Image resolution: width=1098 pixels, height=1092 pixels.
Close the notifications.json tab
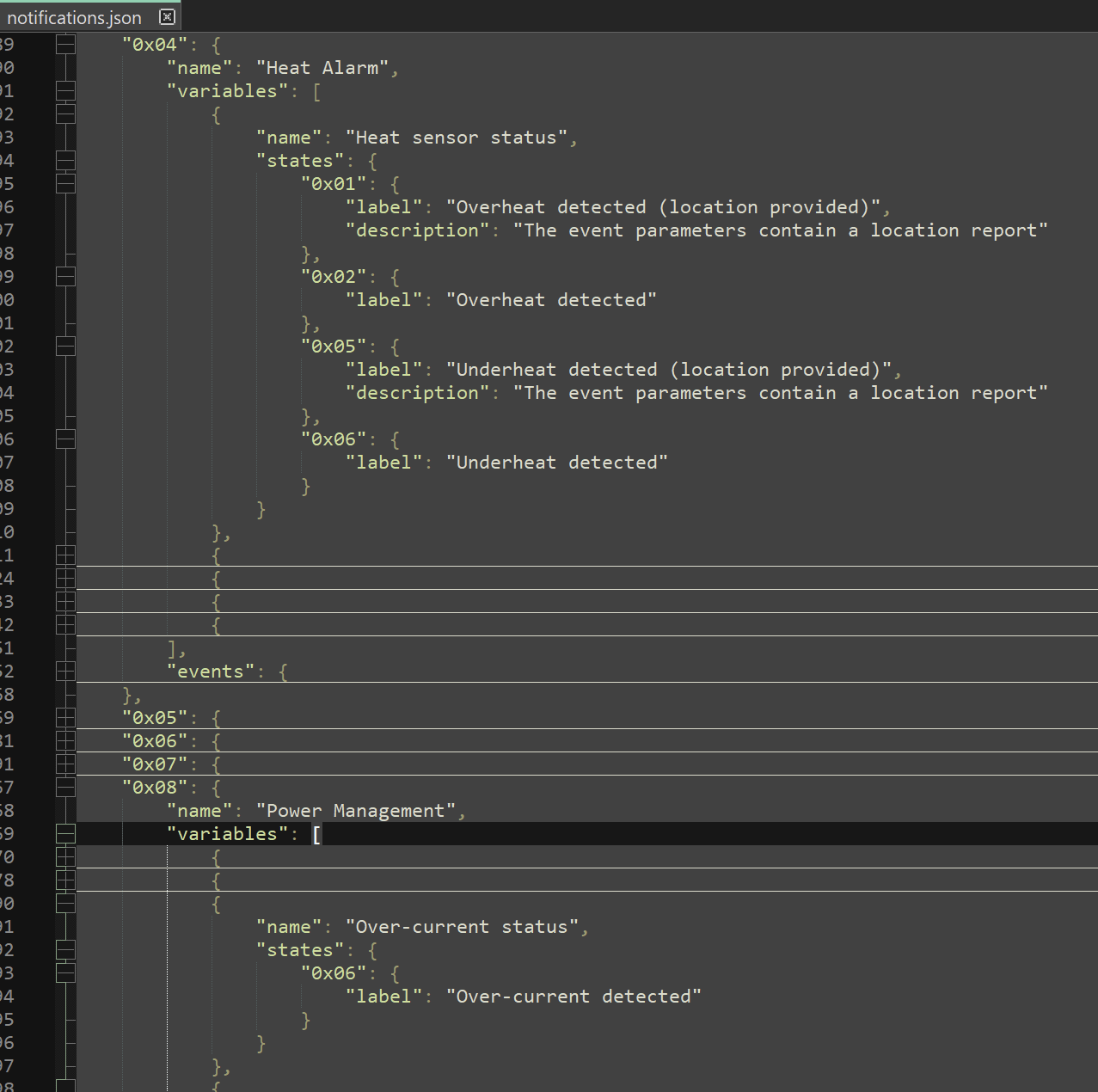pos(165,16)
